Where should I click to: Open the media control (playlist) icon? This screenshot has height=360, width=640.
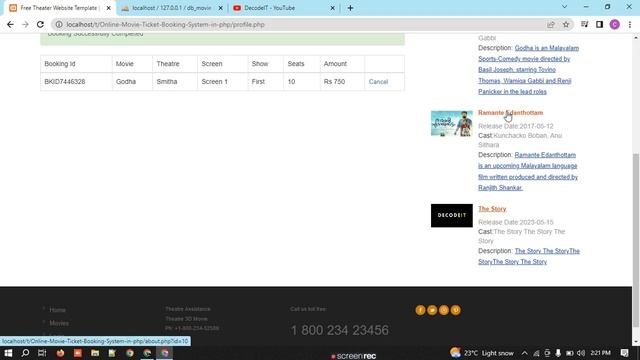click(x=584, y=24)
